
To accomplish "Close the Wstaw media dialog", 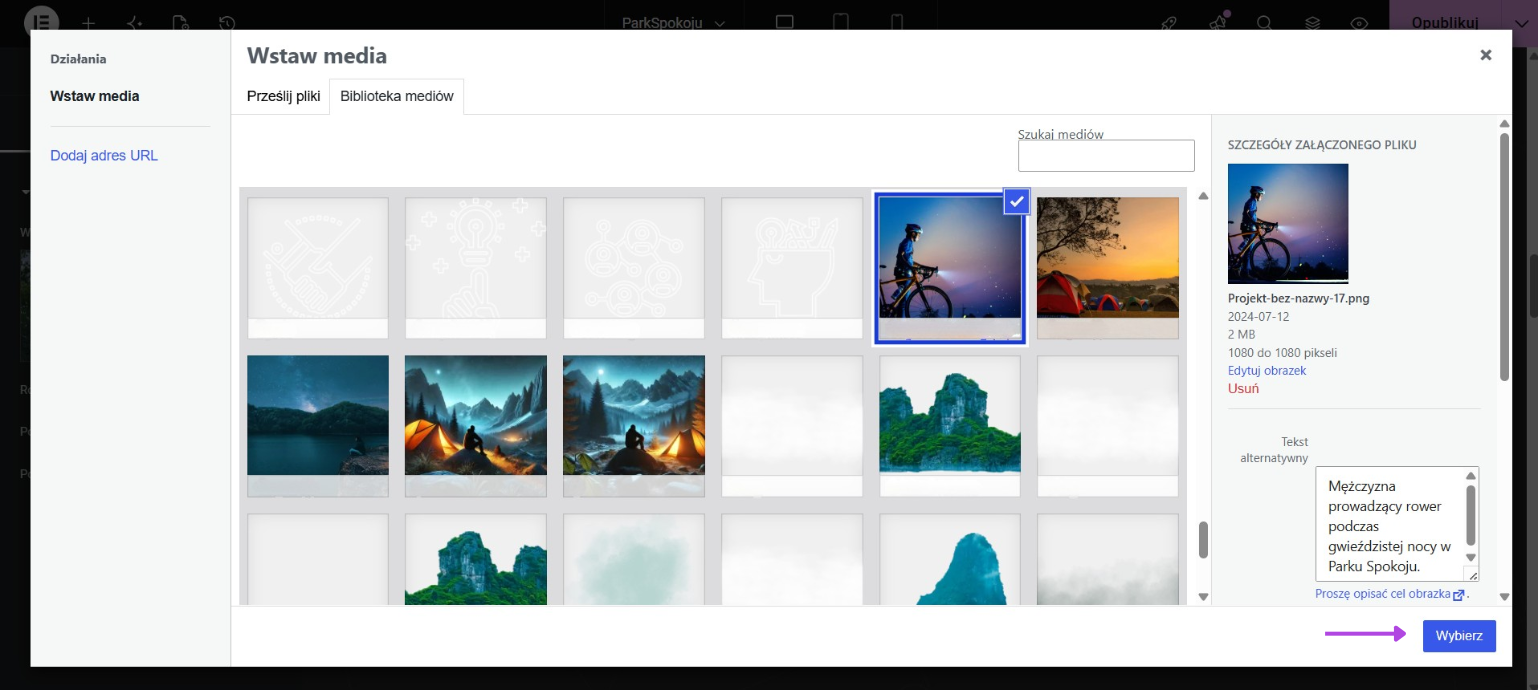I will point(1485,55).
